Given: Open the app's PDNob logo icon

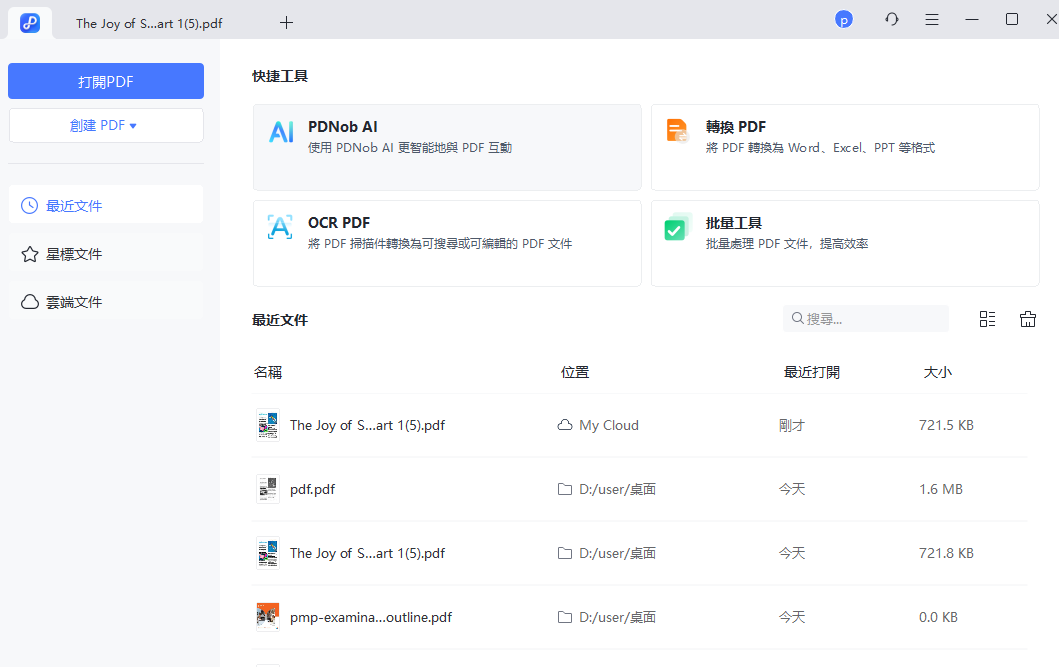Looking at the screenshot, I should pos(28,21).
